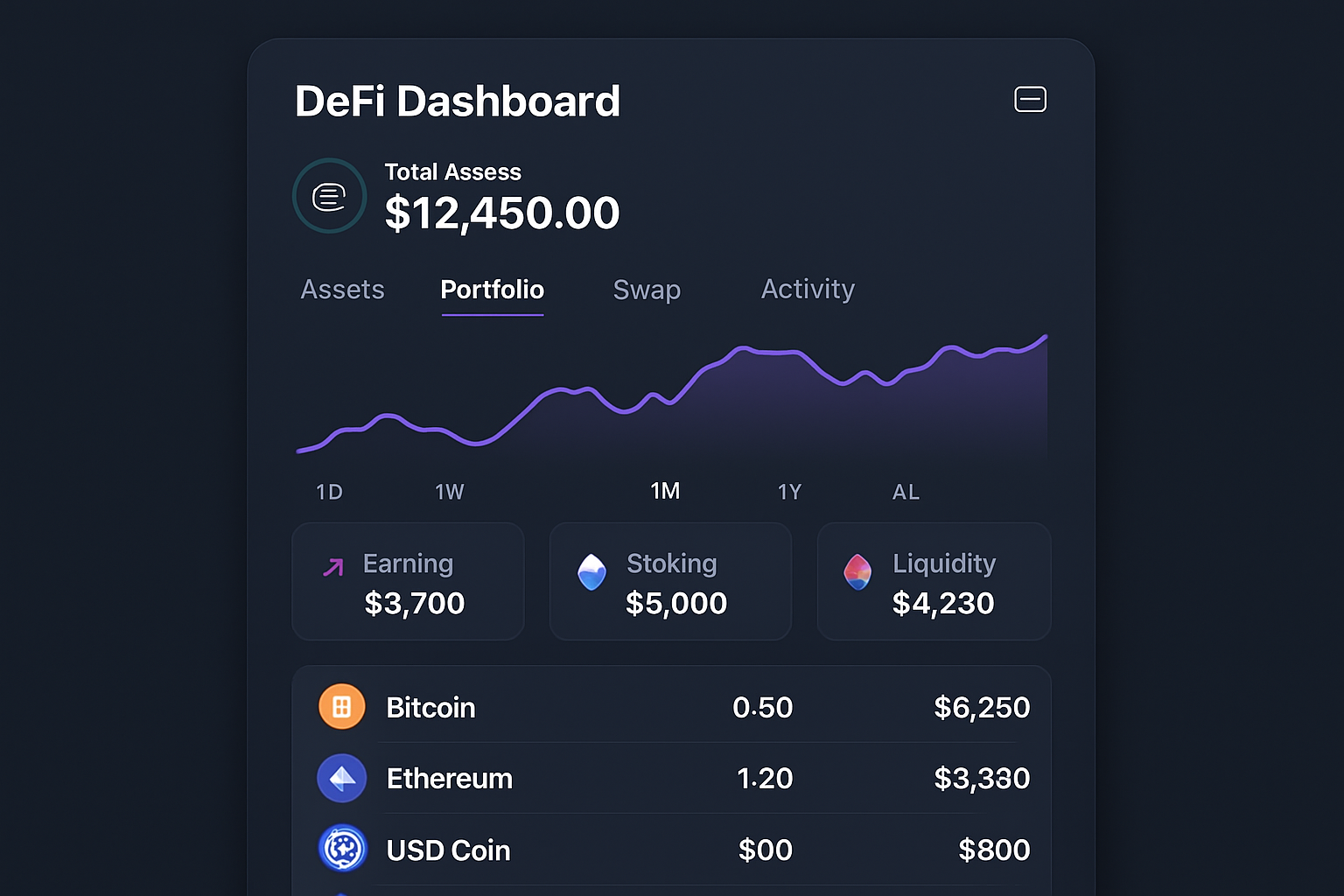The height and width of the screenshot is (896, 1344).
Task: Open the Swap tab
Action: [x=646, y=290]
